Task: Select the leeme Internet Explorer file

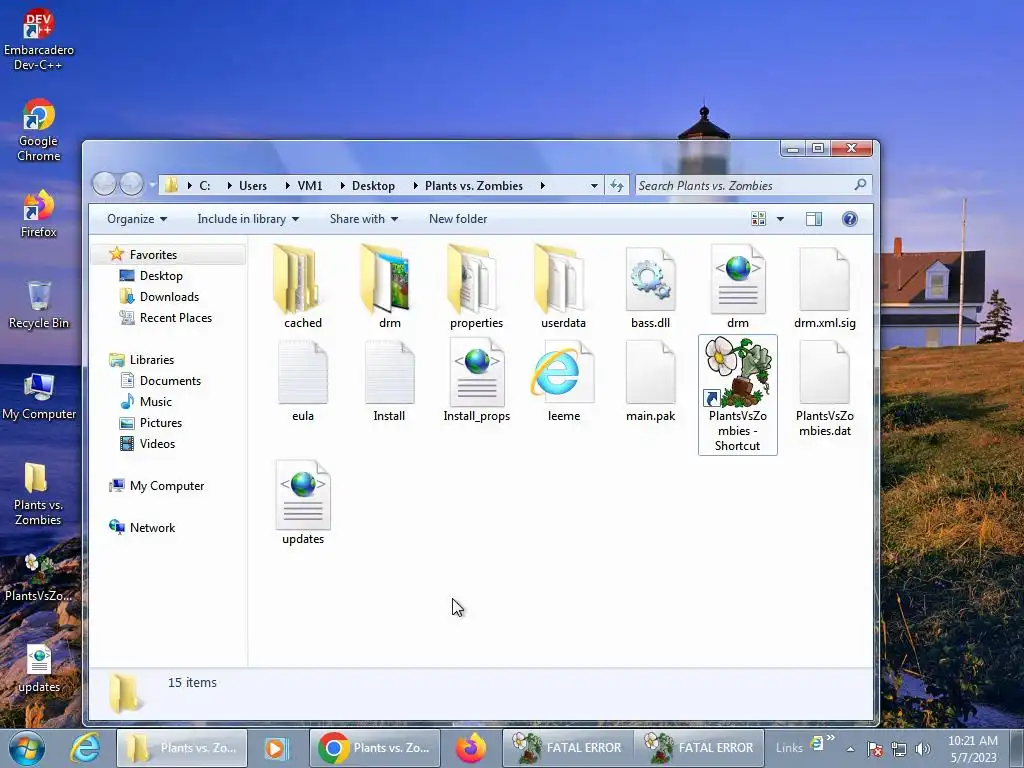Action: click(563, 380)
